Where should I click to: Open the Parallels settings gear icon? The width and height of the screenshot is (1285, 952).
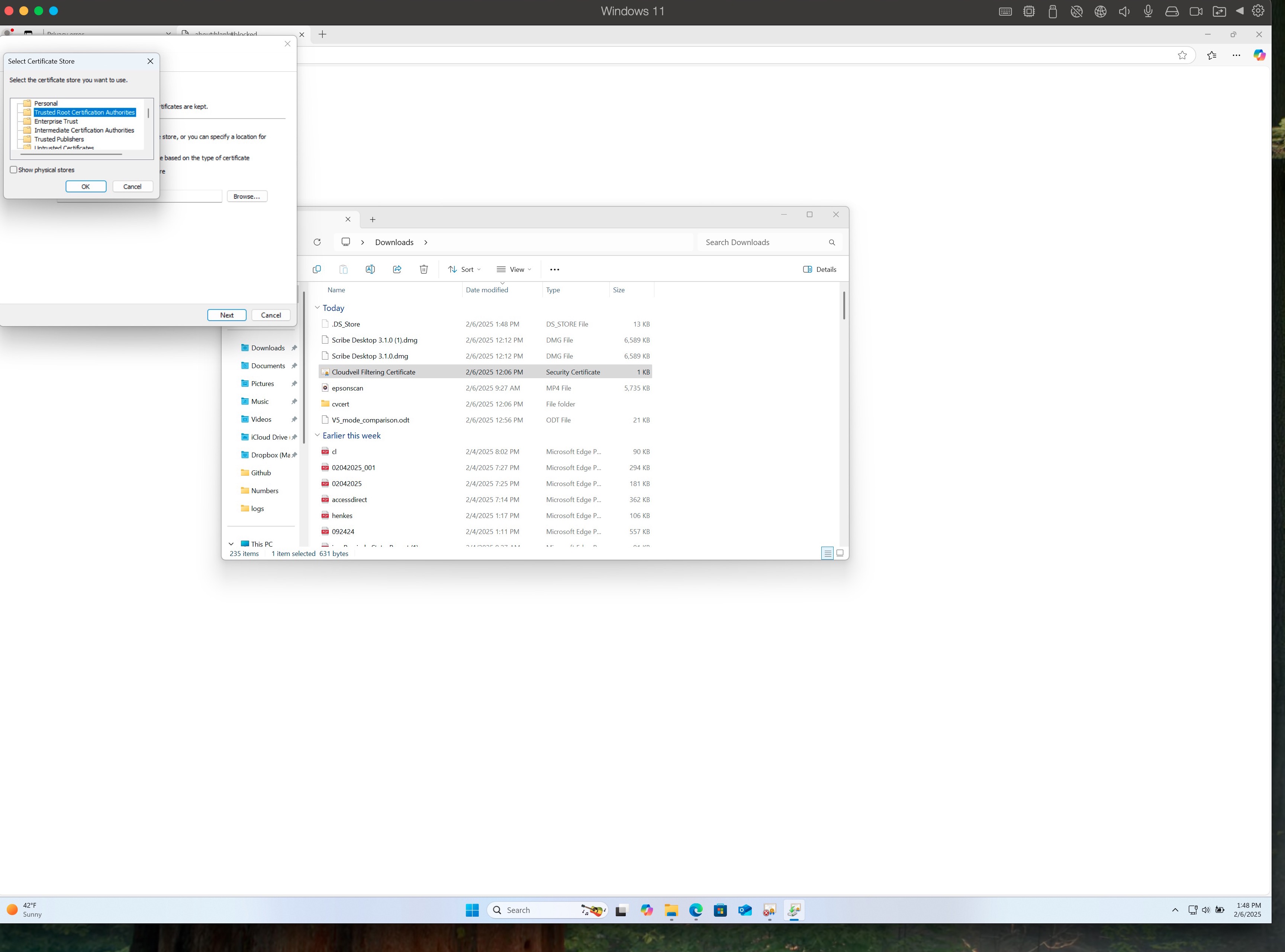tap(1258, 11)
